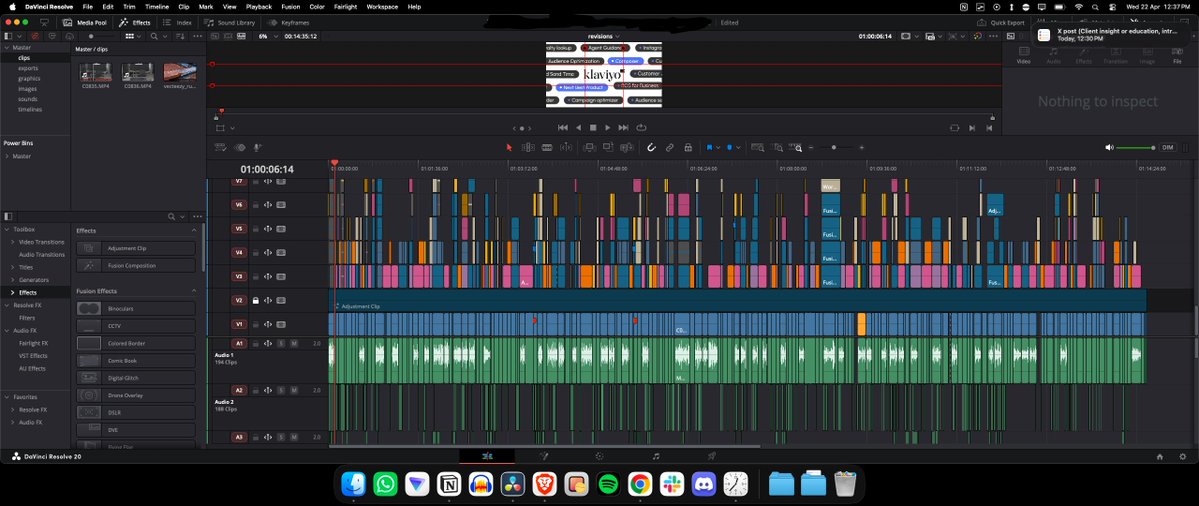Click the Insert Clip edit icon
This screenshot has width=1199, height=506.
pyautogui.click(x=590, y=148)
